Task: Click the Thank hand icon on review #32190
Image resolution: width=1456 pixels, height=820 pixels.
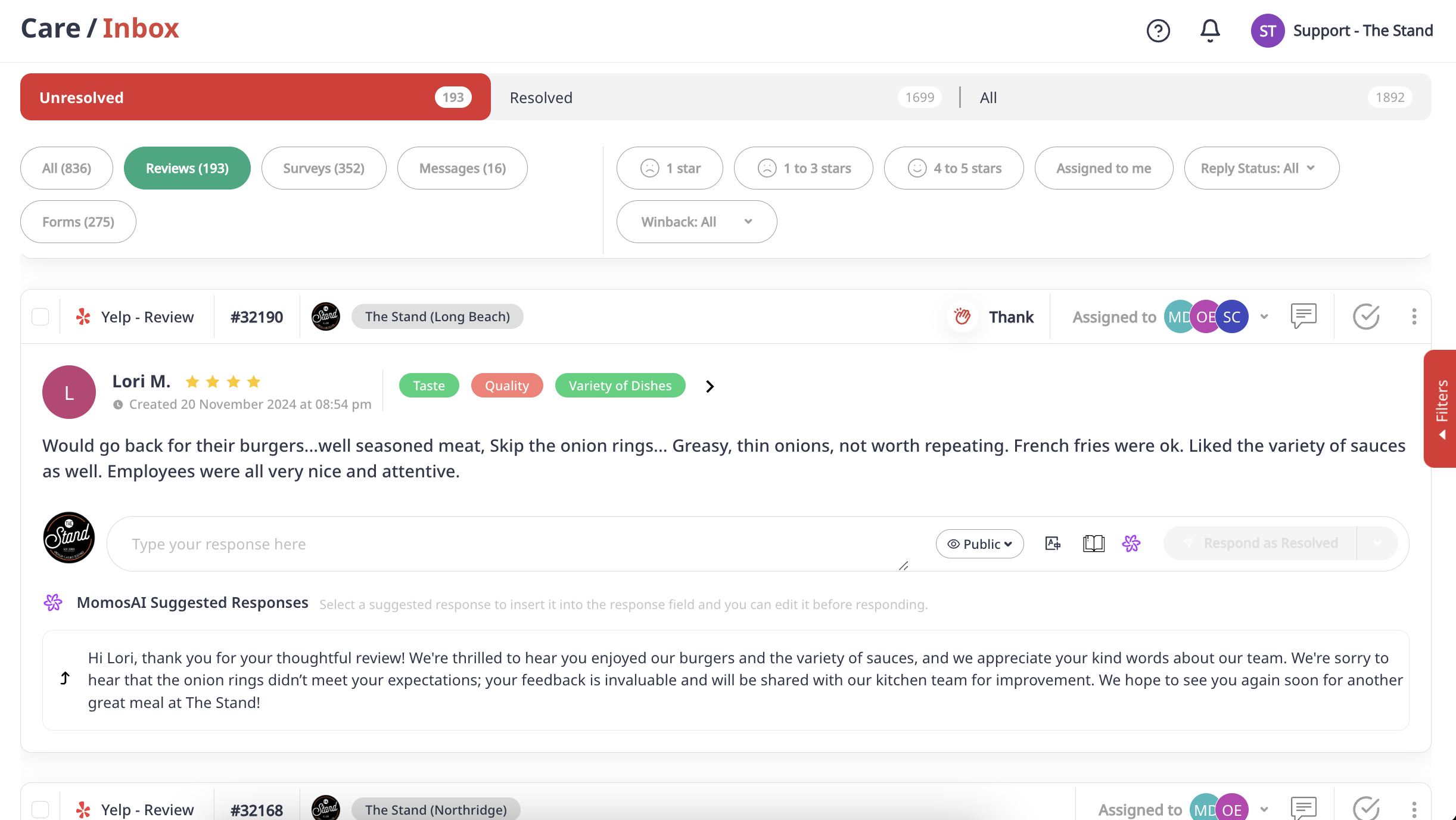Action: pos(962,316)
